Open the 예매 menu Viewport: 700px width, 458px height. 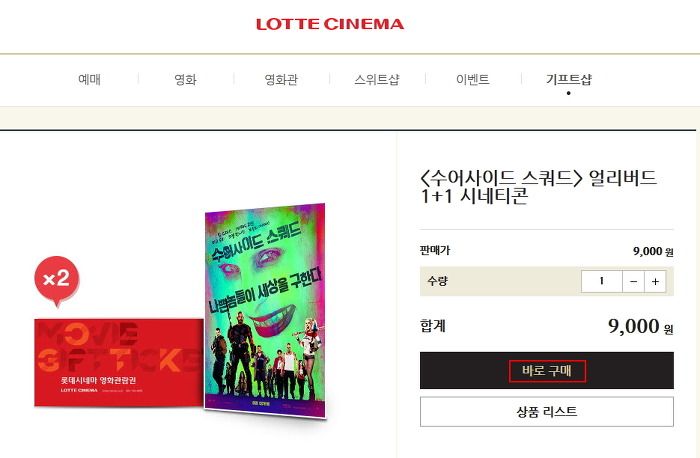[89, 79]
